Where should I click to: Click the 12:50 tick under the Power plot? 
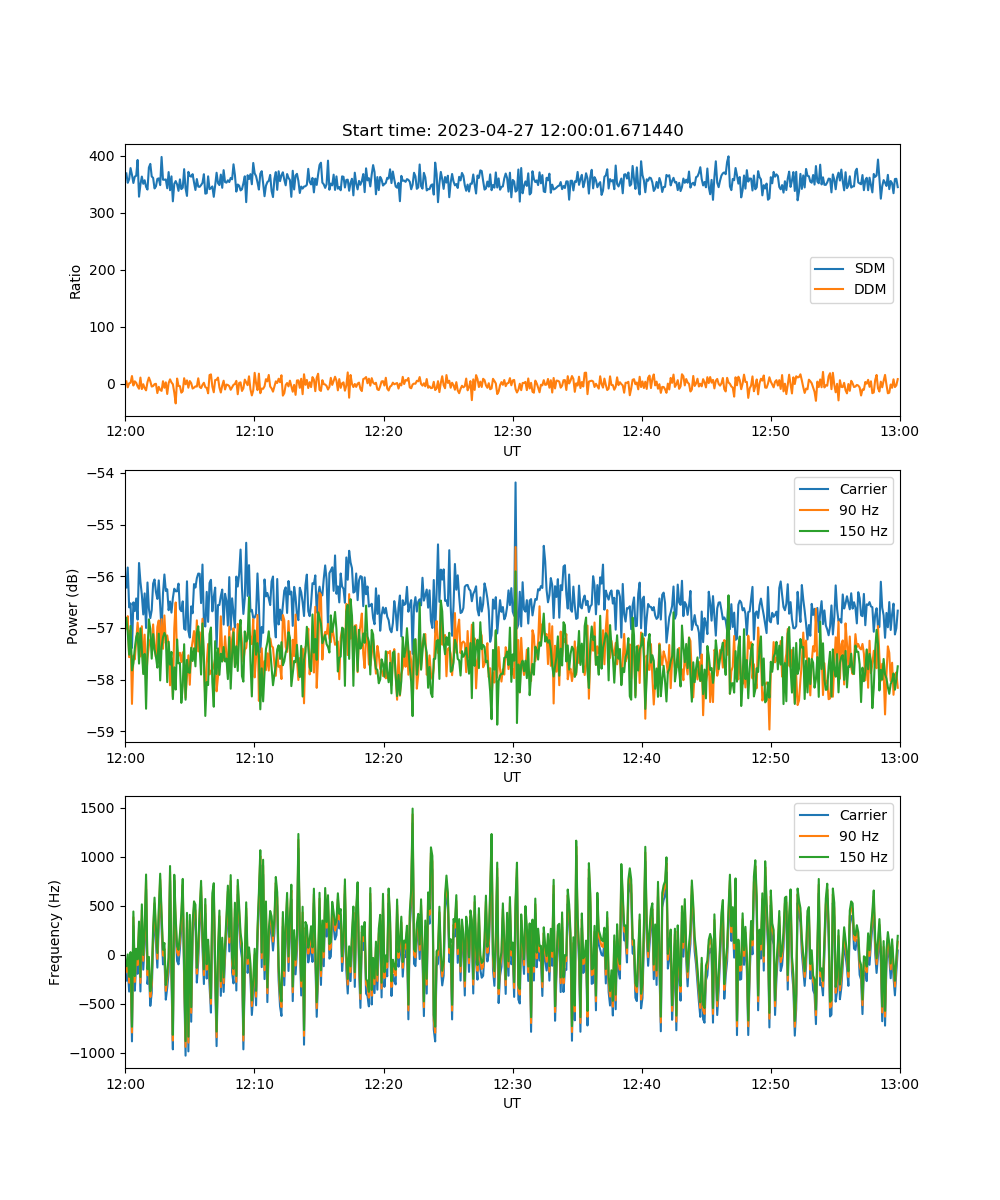click(771, 758)
